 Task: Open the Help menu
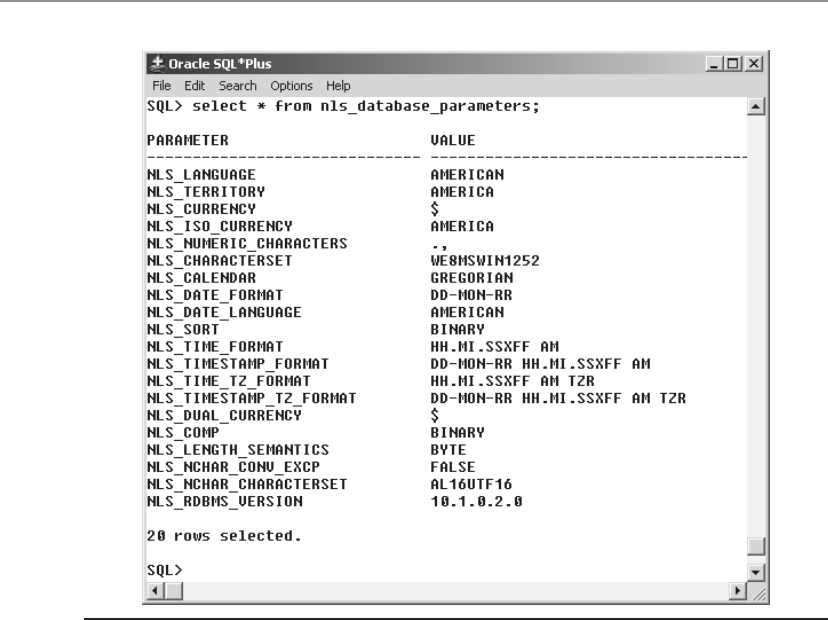click(338, 86)
